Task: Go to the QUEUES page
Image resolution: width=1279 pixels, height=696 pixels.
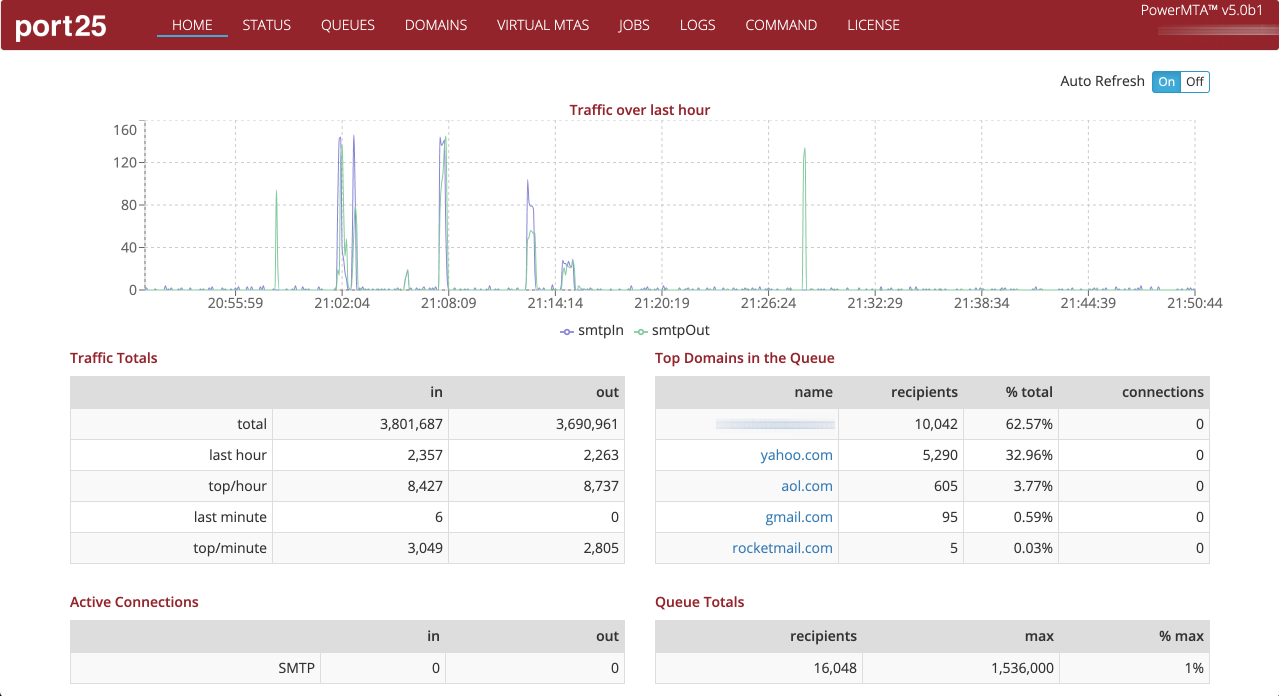Action: click(x=348, y=25)
